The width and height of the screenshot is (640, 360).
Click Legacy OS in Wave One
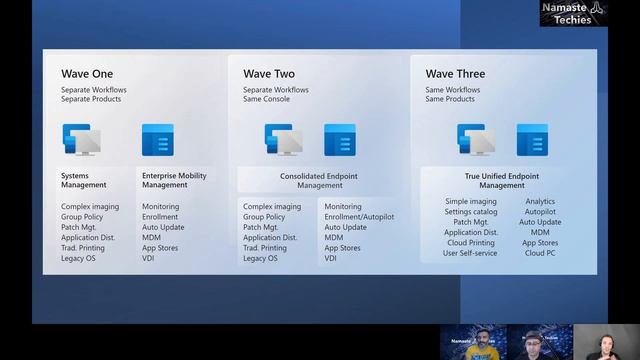pos(78,258)
